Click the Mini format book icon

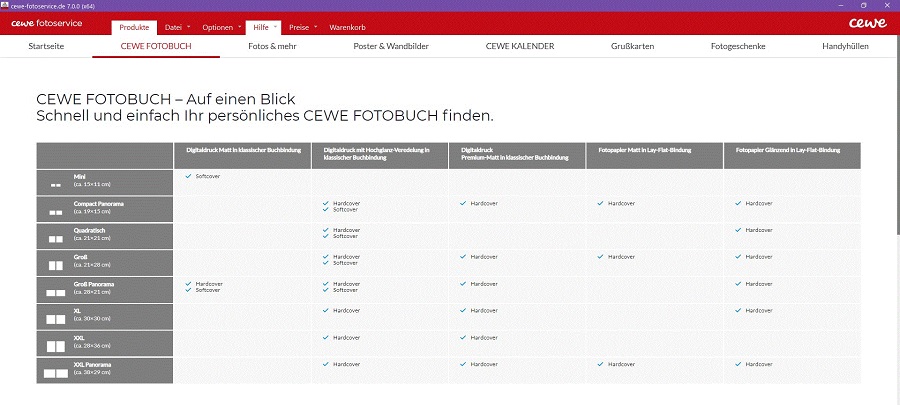click(56, 186)
